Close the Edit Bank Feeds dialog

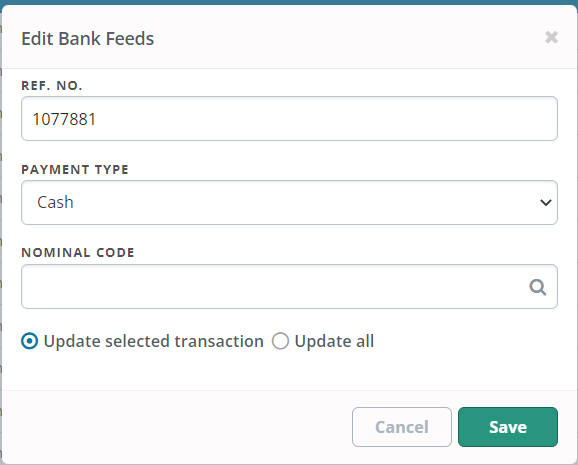551,37
